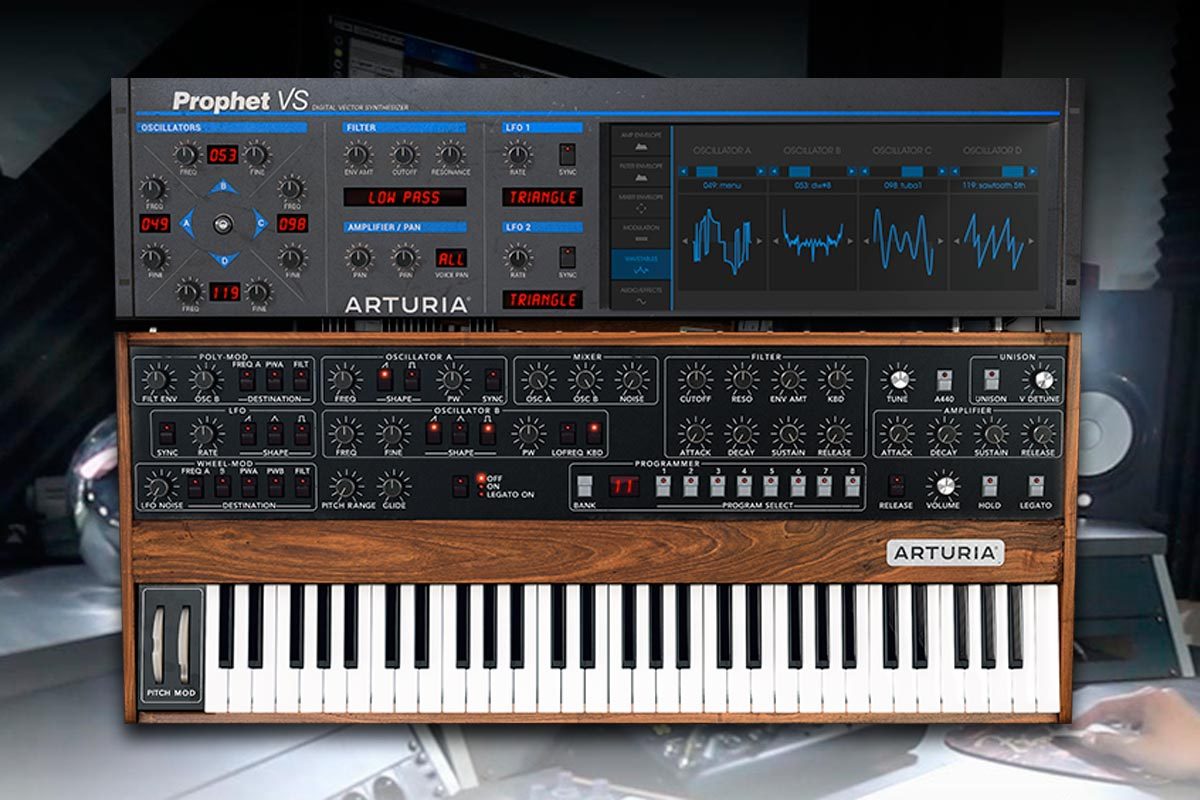Click joystick arrow D on Prophet VS

(x=223, y=260)
